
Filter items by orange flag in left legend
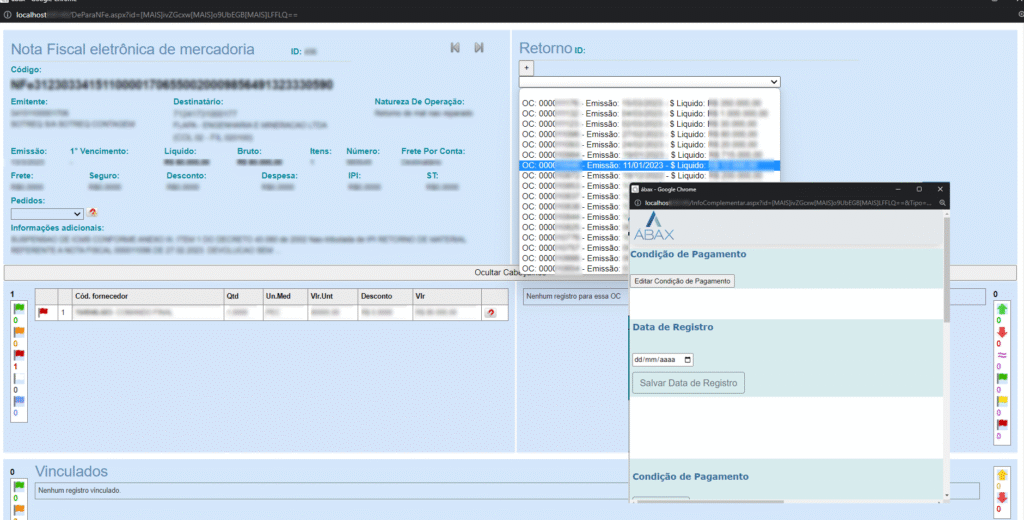point(18,331)
